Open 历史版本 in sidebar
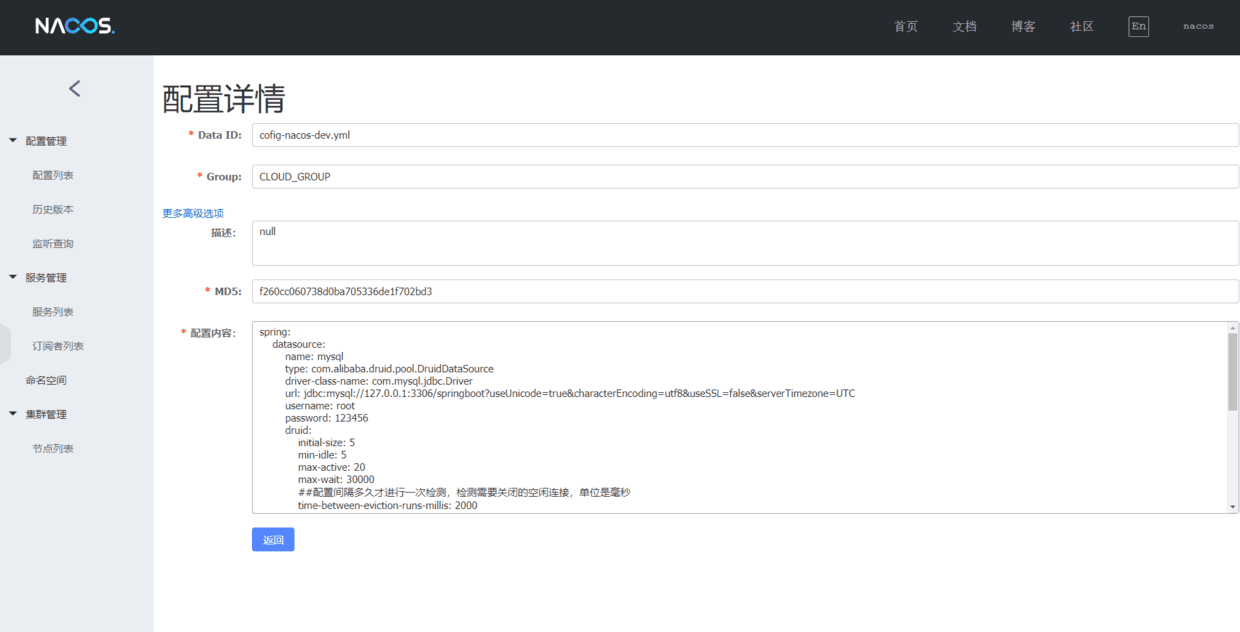 point(53,210)
